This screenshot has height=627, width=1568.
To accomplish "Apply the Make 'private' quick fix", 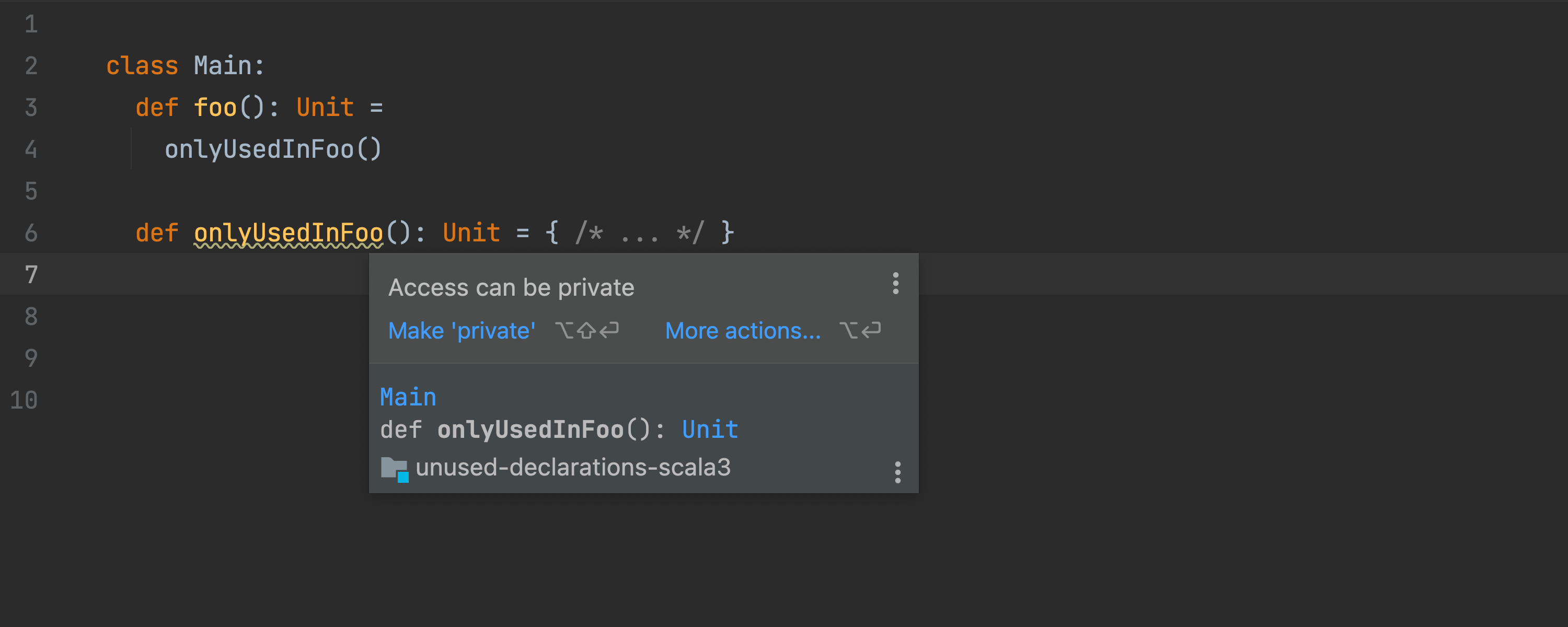I will pos(462,331).
